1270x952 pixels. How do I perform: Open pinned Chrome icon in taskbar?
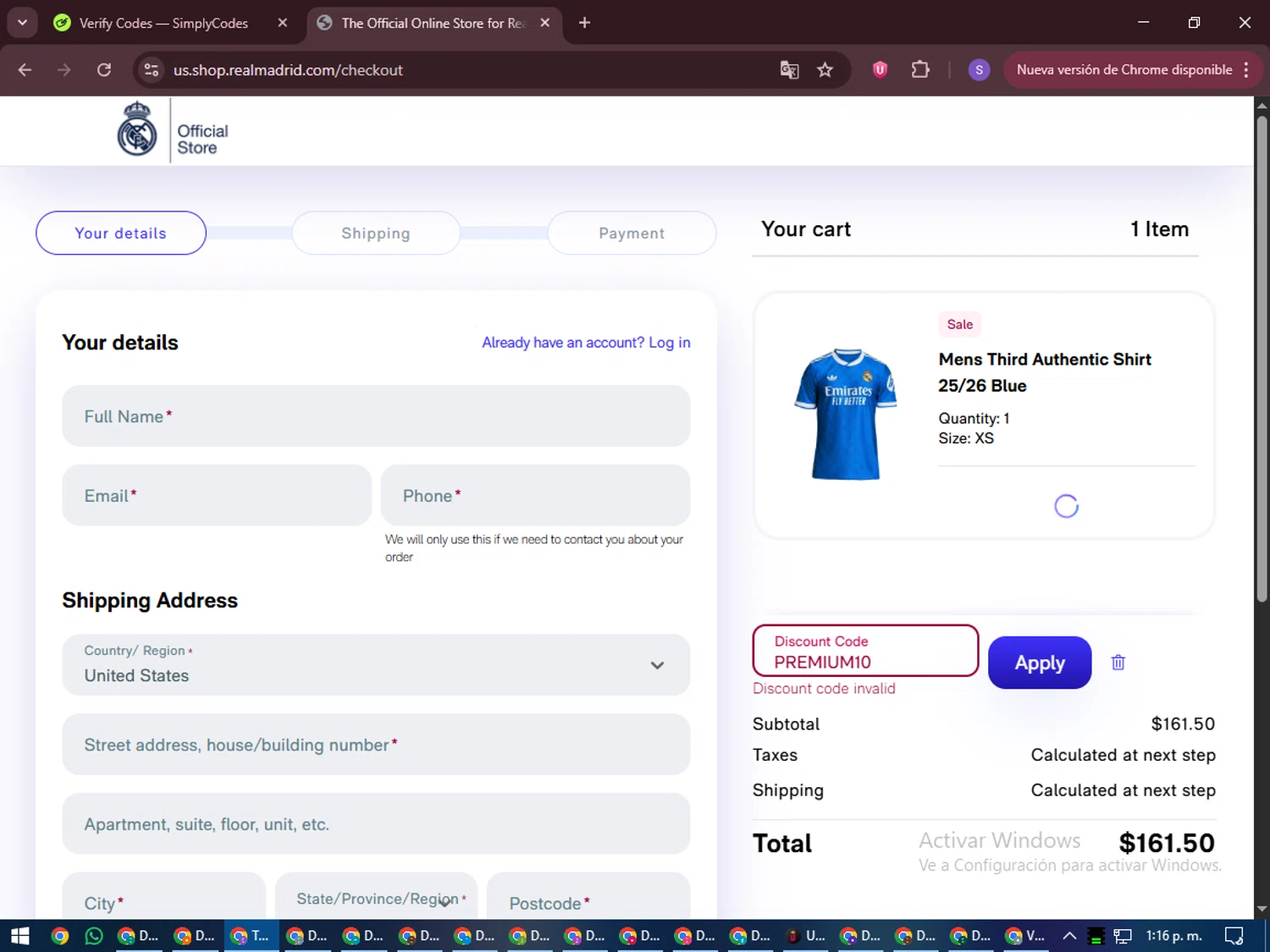(59, 936)
